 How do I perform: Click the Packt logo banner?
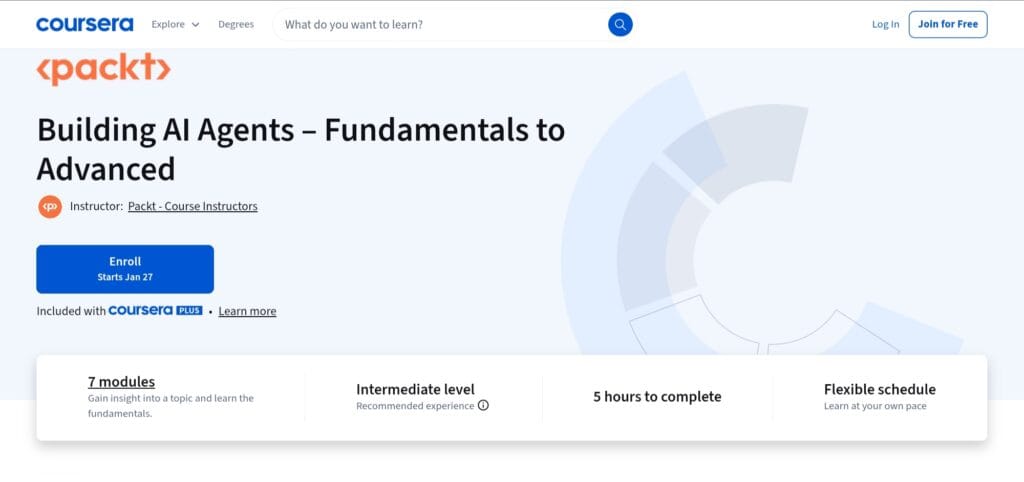(x=104, y=69)
